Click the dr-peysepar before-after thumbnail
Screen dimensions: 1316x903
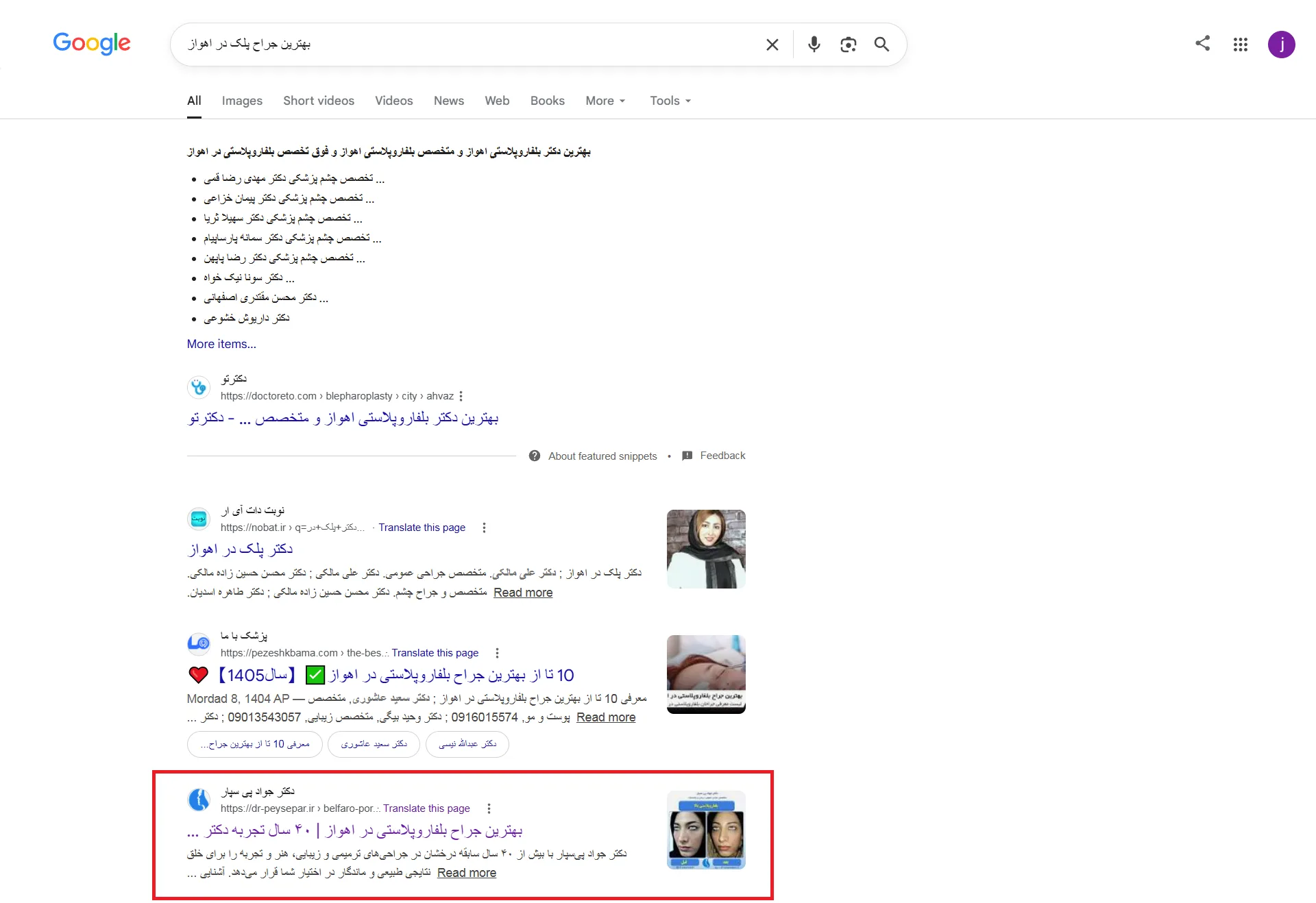[x=706, y=830]
